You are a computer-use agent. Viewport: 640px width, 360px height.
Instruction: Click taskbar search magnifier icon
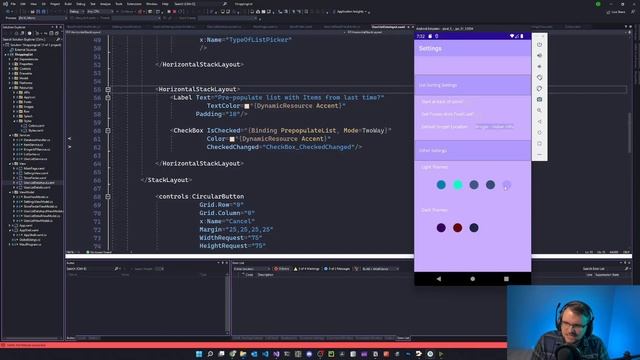[210, 354]
